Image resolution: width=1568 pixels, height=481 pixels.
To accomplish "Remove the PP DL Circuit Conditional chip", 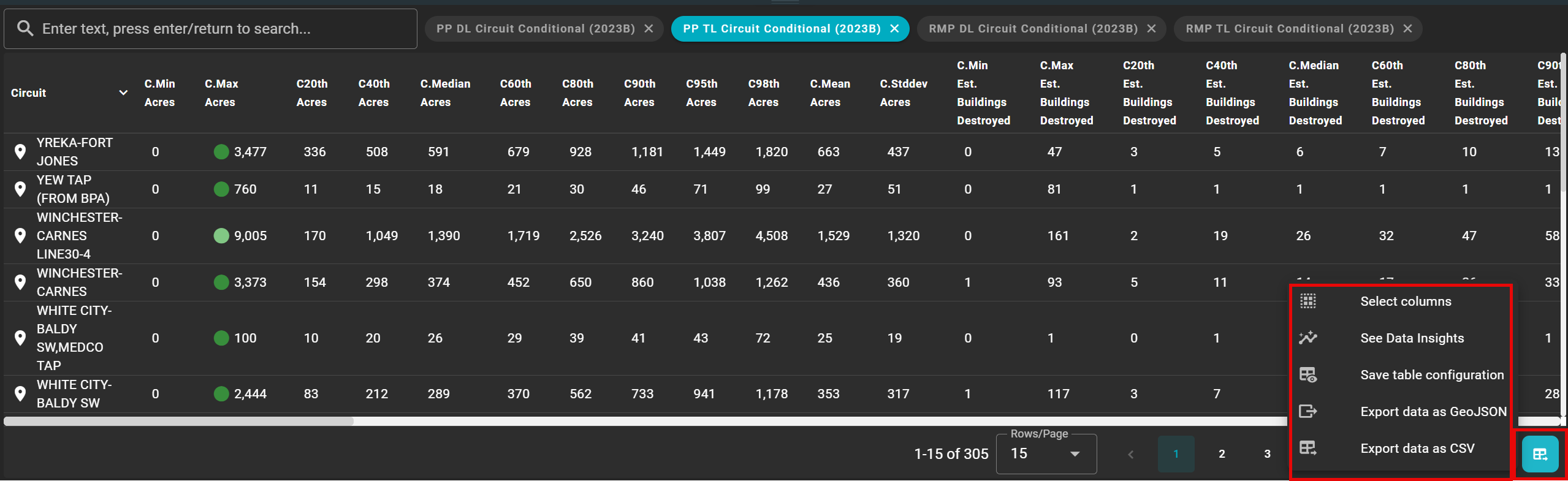I will pyautogui.click(x=649, y=29).
